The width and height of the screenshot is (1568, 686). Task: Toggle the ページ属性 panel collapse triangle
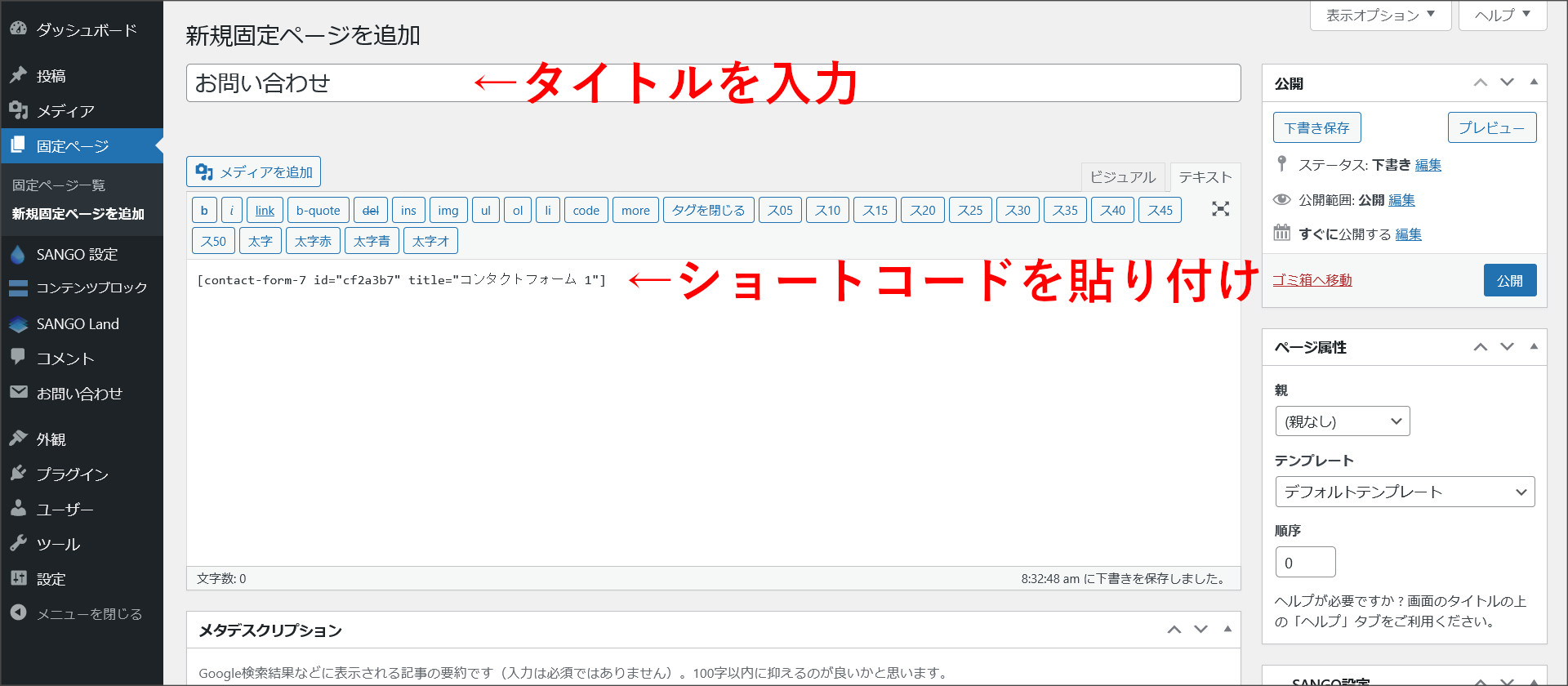[x=1534, y=347]
